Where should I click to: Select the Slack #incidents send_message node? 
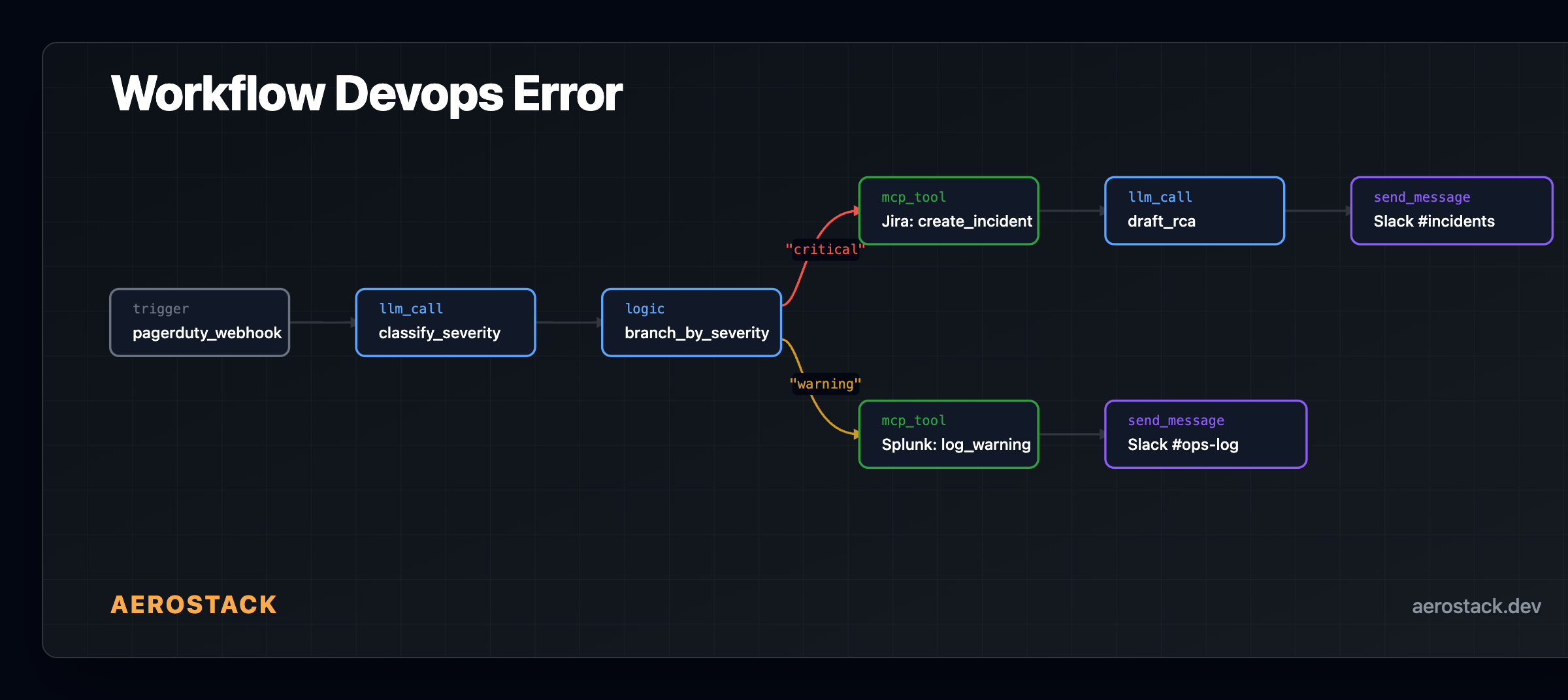[x=1452, y=210]
